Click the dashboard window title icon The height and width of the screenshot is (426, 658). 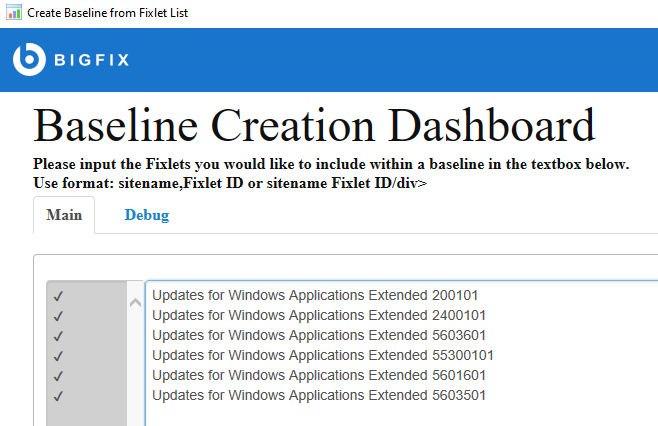click(x=14, y=12)
